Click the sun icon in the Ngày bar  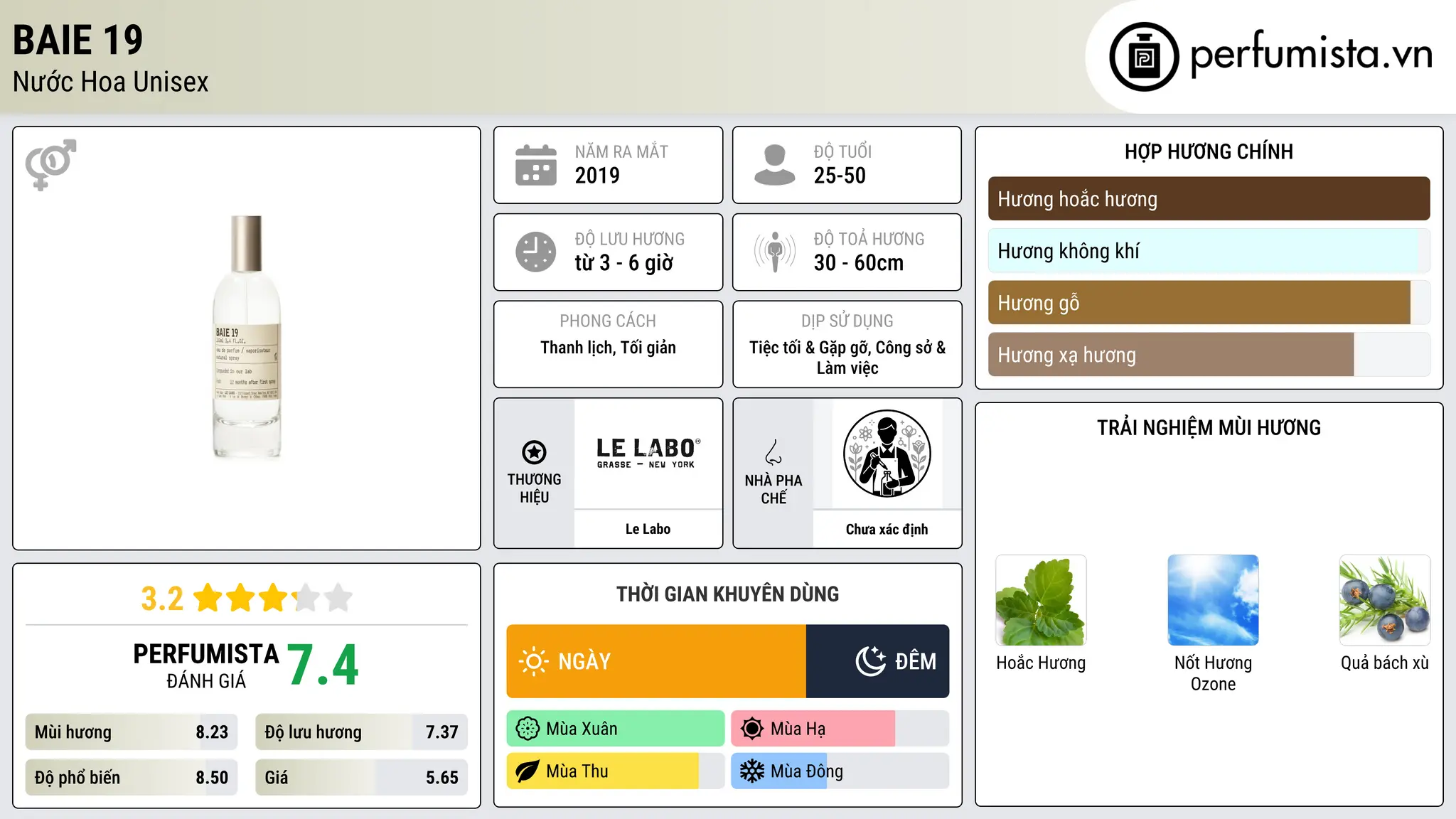pos(533,661)
